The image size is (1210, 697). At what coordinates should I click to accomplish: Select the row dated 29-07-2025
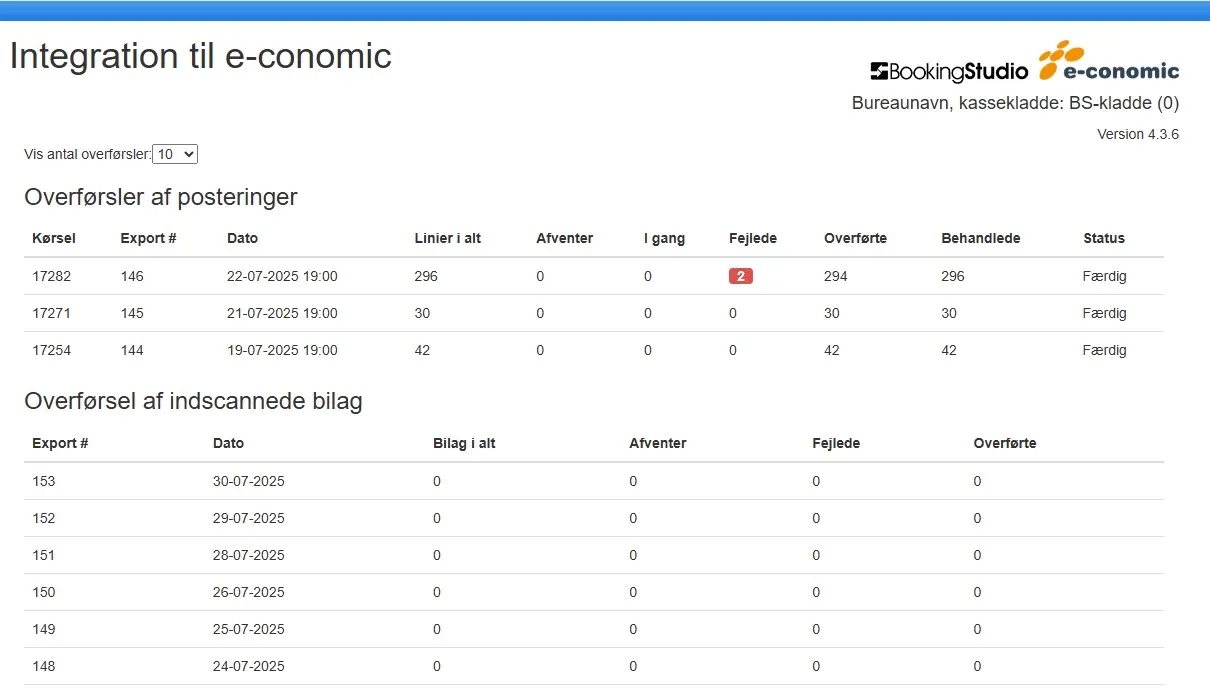coord(248,518)
